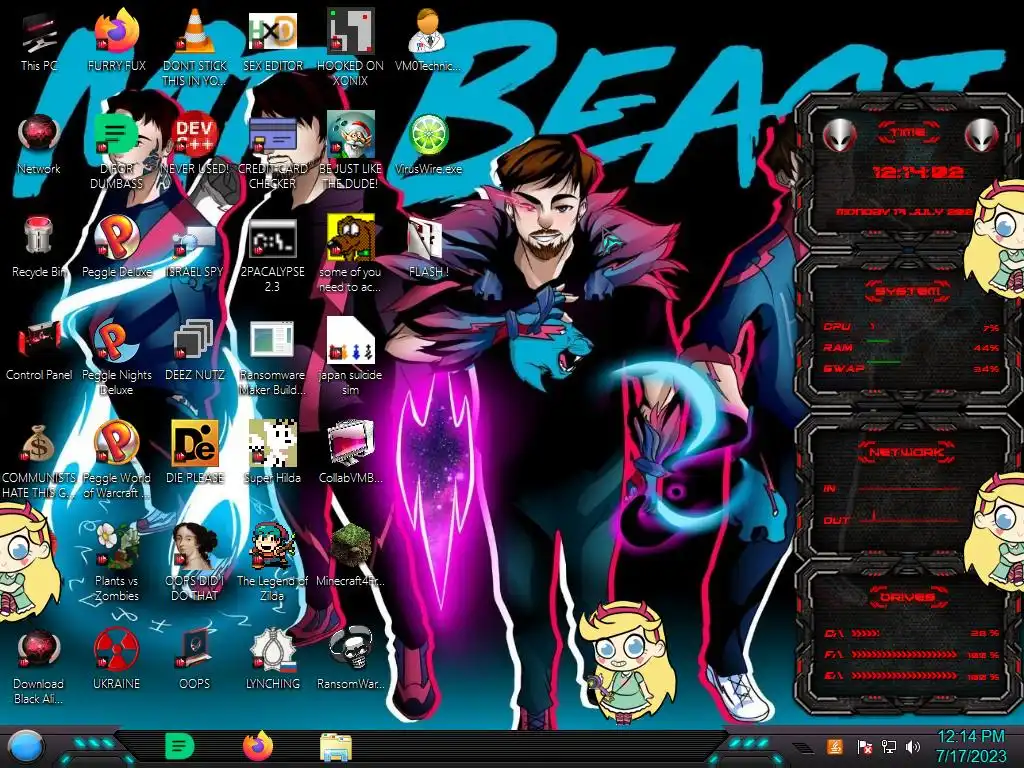
Task: Open the COMMUNISTS HATE THIS money bag icon
Action: pyautogui.click(x=39, y=443)
